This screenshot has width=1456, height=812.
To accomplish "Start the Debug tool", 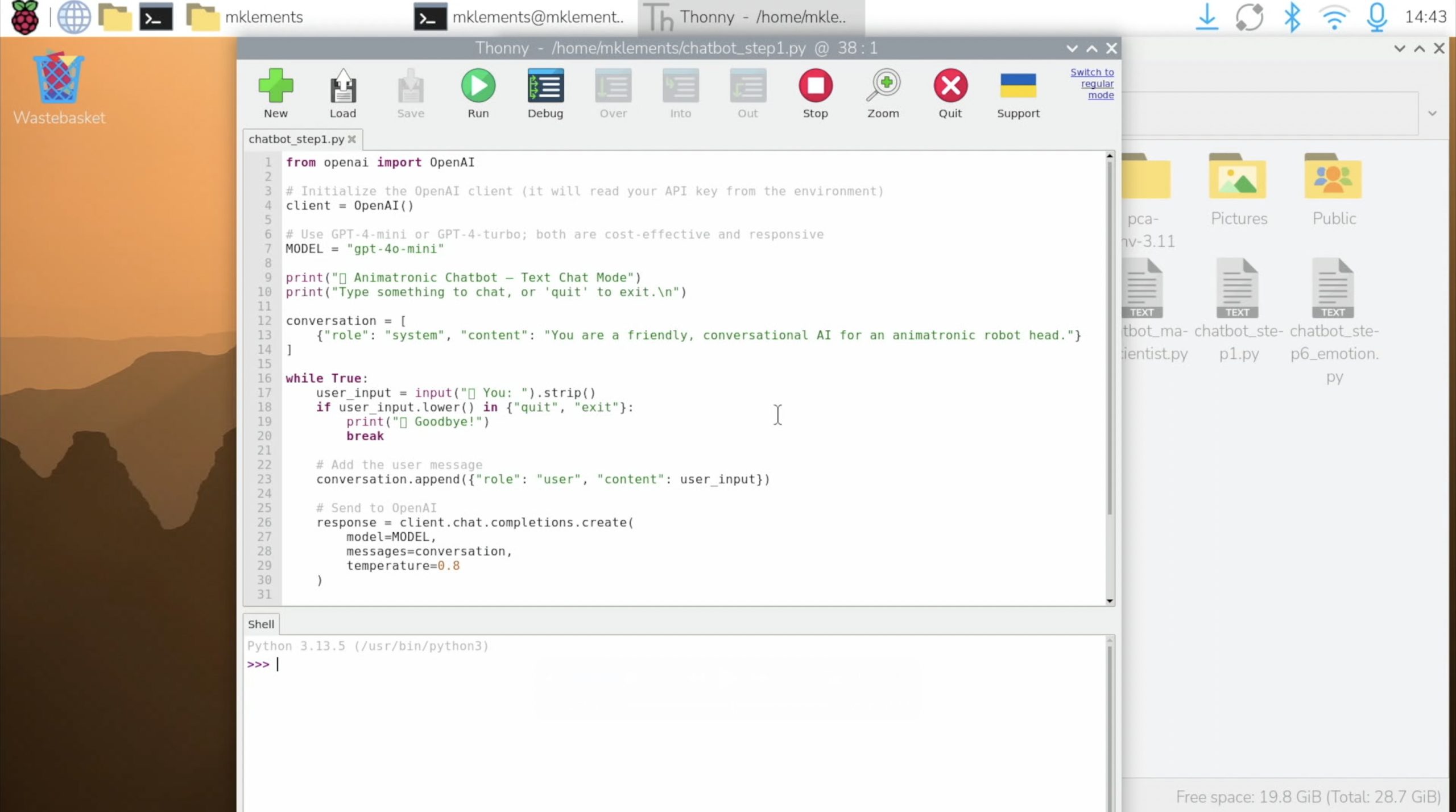I will coord(545,86).
